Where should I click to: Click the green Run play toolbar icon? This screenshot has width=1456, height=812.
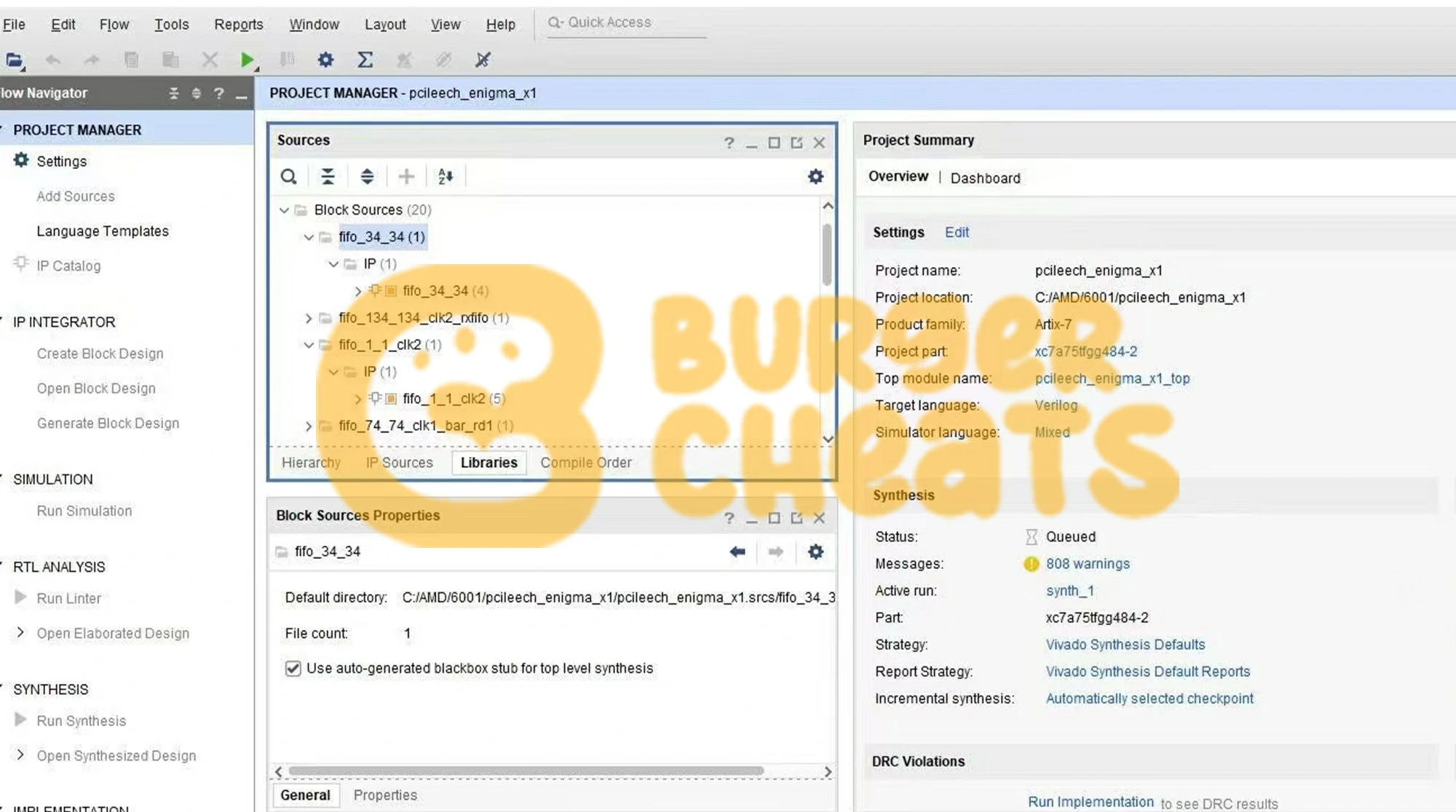pos(247,60)
